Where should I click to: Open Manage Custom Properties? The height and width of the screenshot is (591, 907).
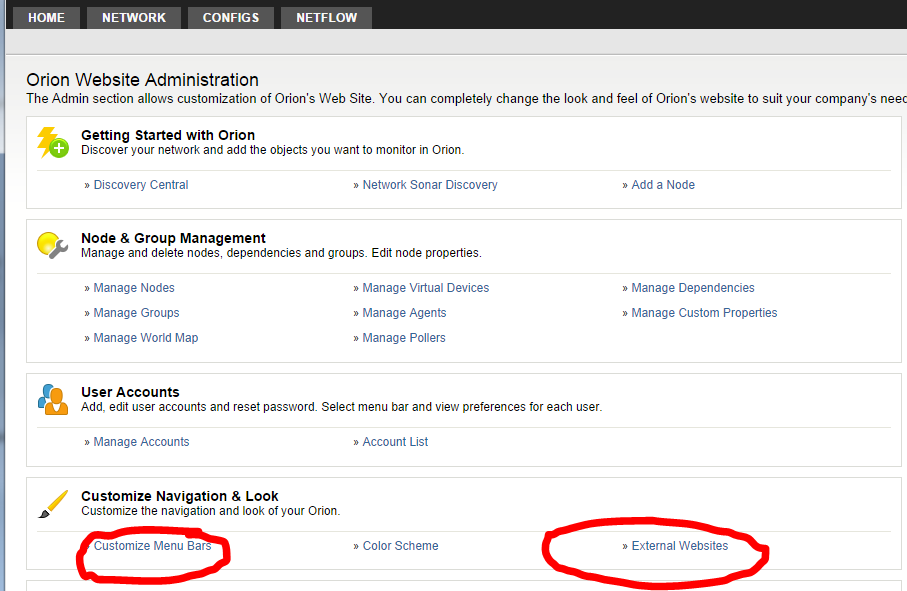(x=704, y=312)
